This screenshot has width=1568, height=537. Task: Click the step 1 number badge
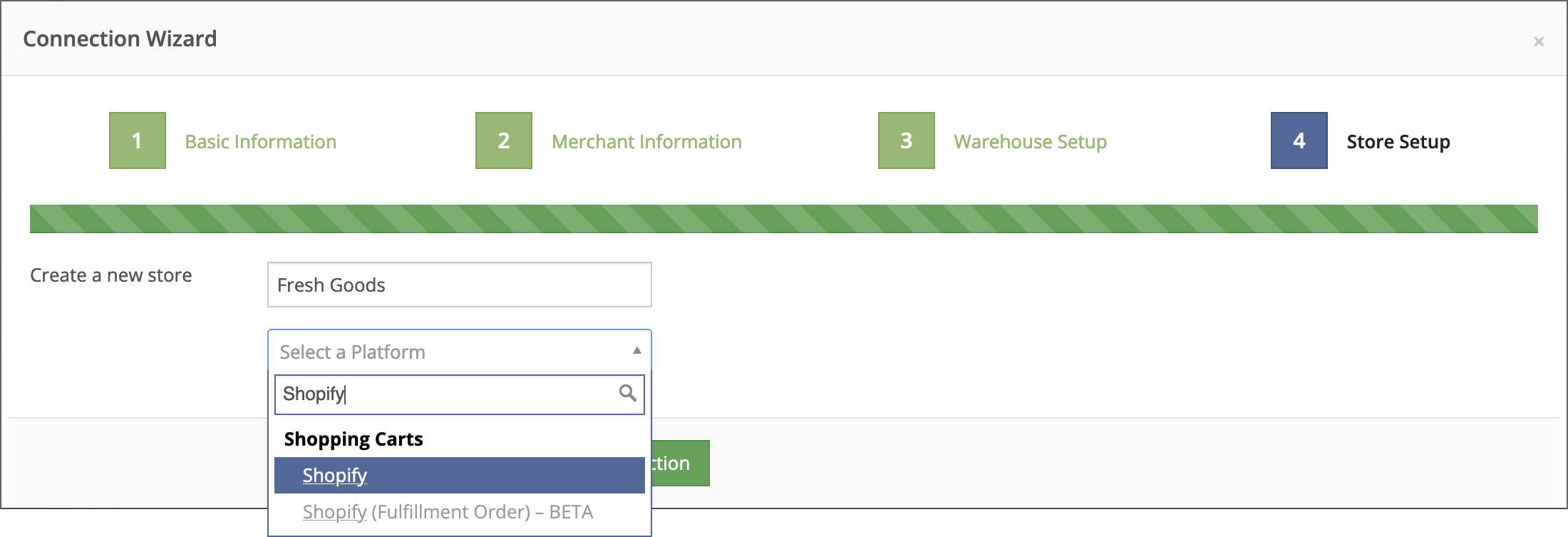coord(138,140)
